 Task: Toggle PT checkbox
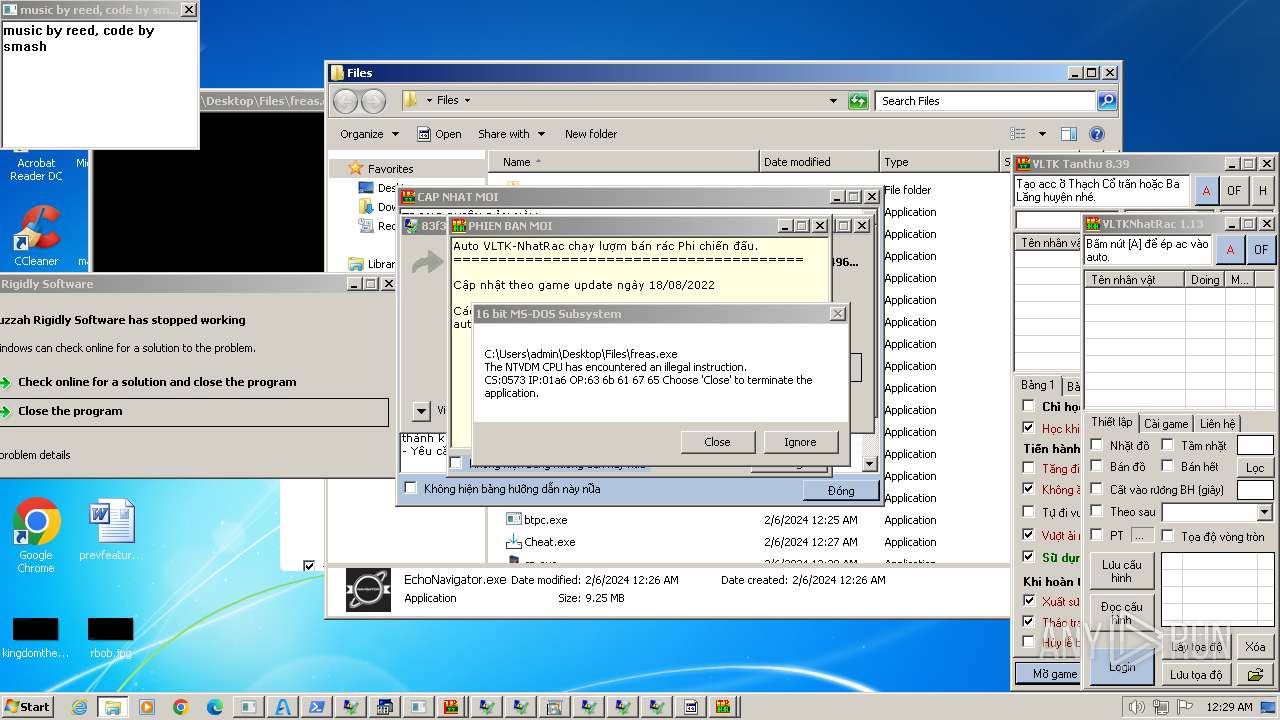click(1097, 535)
